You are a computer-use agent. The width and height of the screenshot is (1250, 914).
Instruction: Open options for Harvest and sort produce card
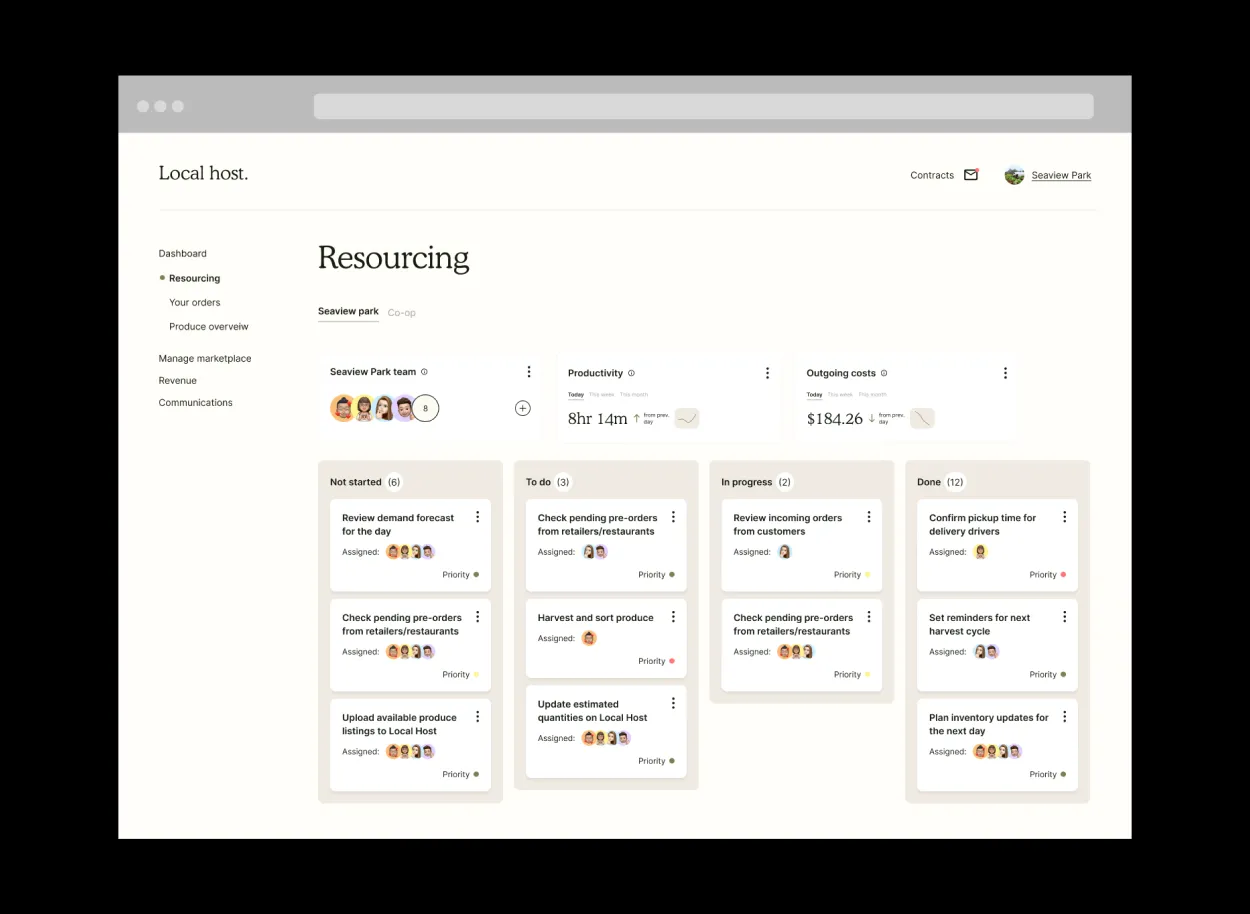673,617
